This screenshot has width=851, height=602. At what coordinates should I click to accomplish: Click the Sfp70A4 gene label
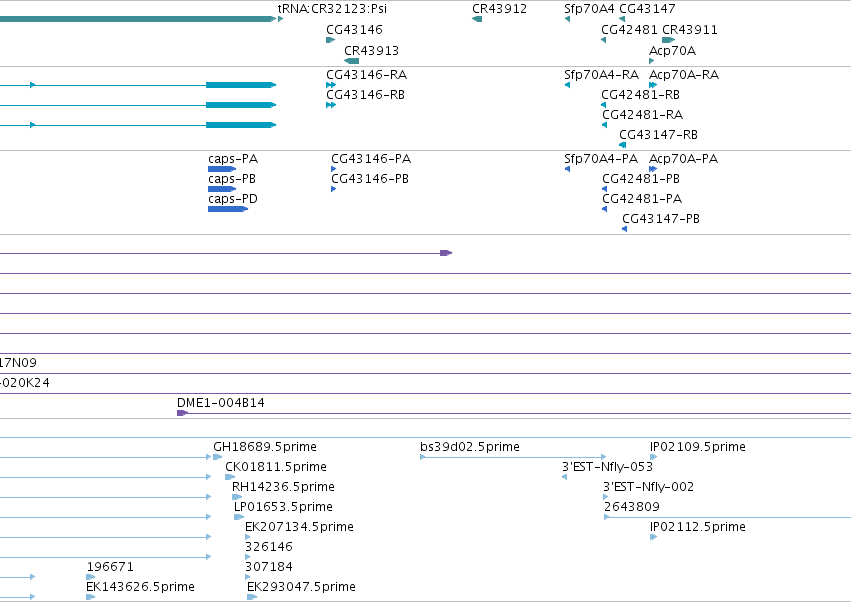coord(589,9)
